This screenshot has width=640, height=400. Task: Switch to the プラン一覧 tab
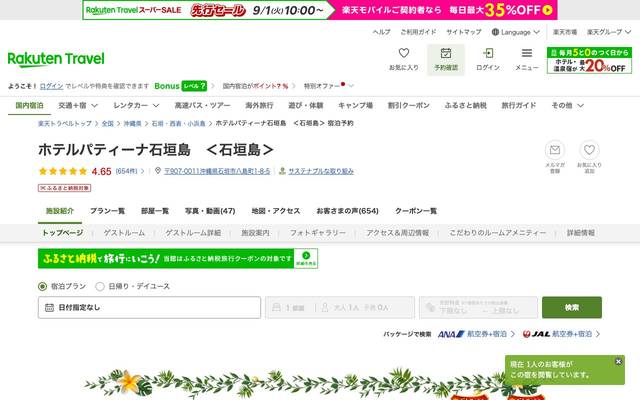[x=107, y=211]
